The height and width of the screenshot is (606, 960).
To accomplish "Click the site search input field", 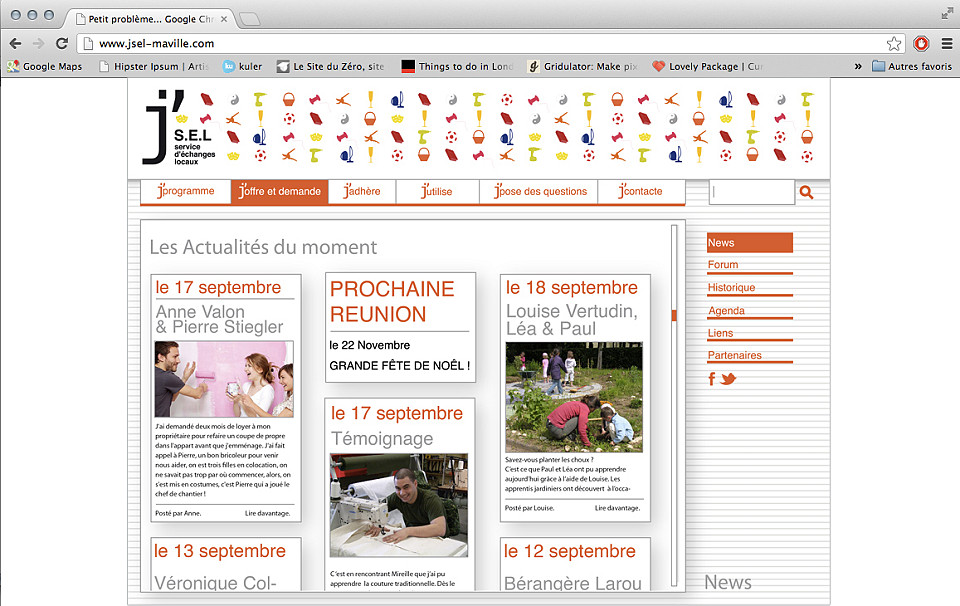I will click(752, 192).
